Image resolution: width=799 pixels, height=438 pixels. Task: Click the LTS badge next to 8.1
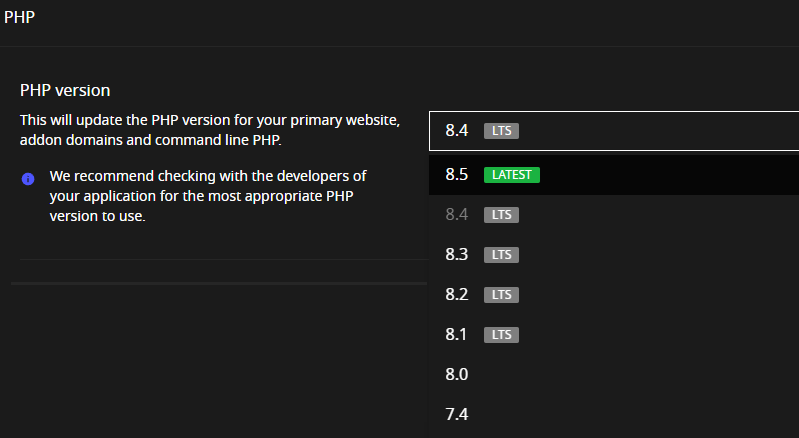[x=502, y=335]
